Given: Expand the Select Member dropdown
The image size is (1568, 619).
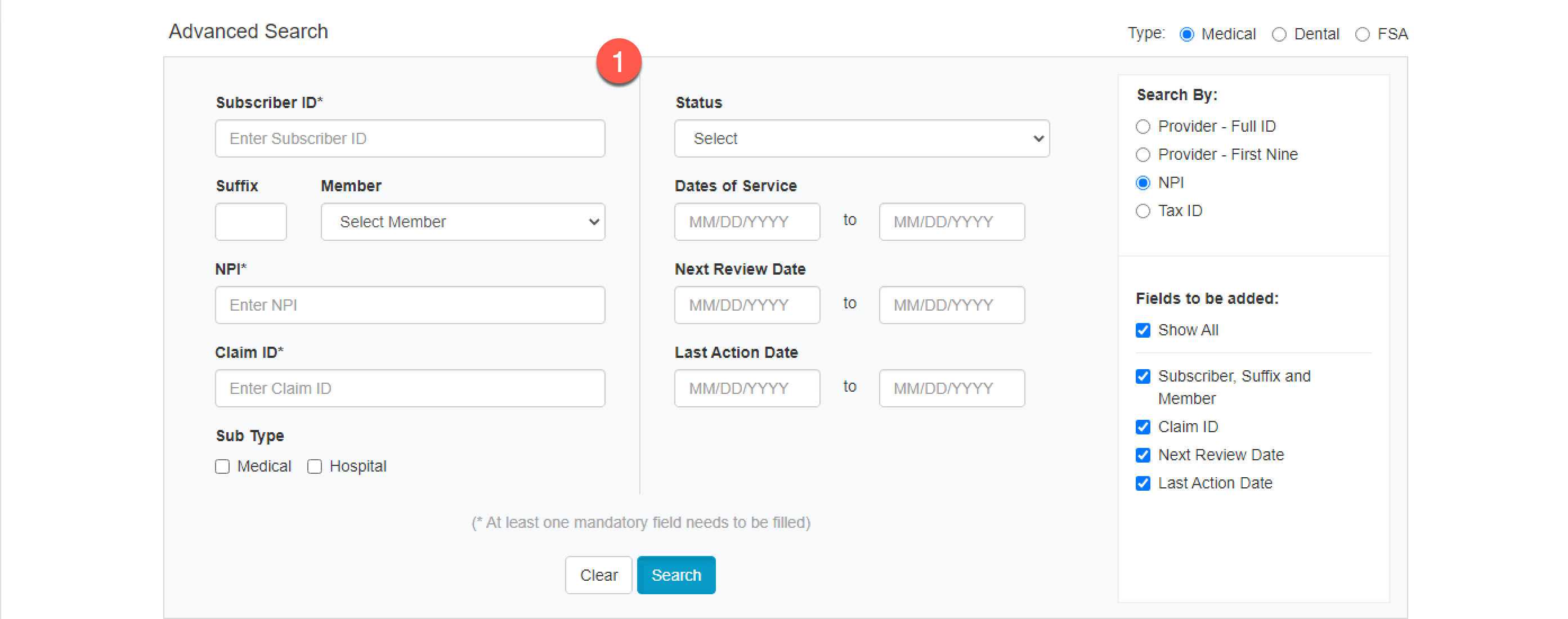Looking at the screenshot, I should (463, 222).
